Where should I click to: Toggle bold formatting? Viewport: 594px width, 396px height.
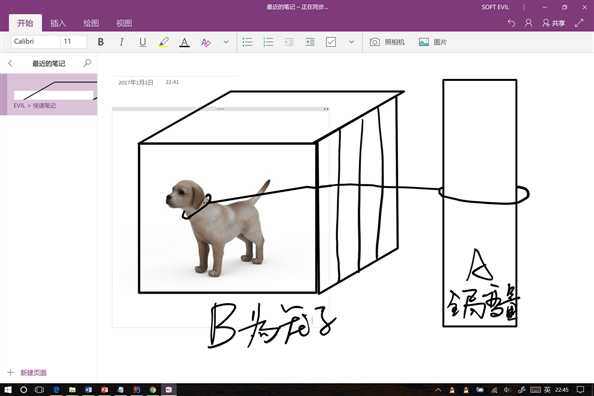point(100,42)
